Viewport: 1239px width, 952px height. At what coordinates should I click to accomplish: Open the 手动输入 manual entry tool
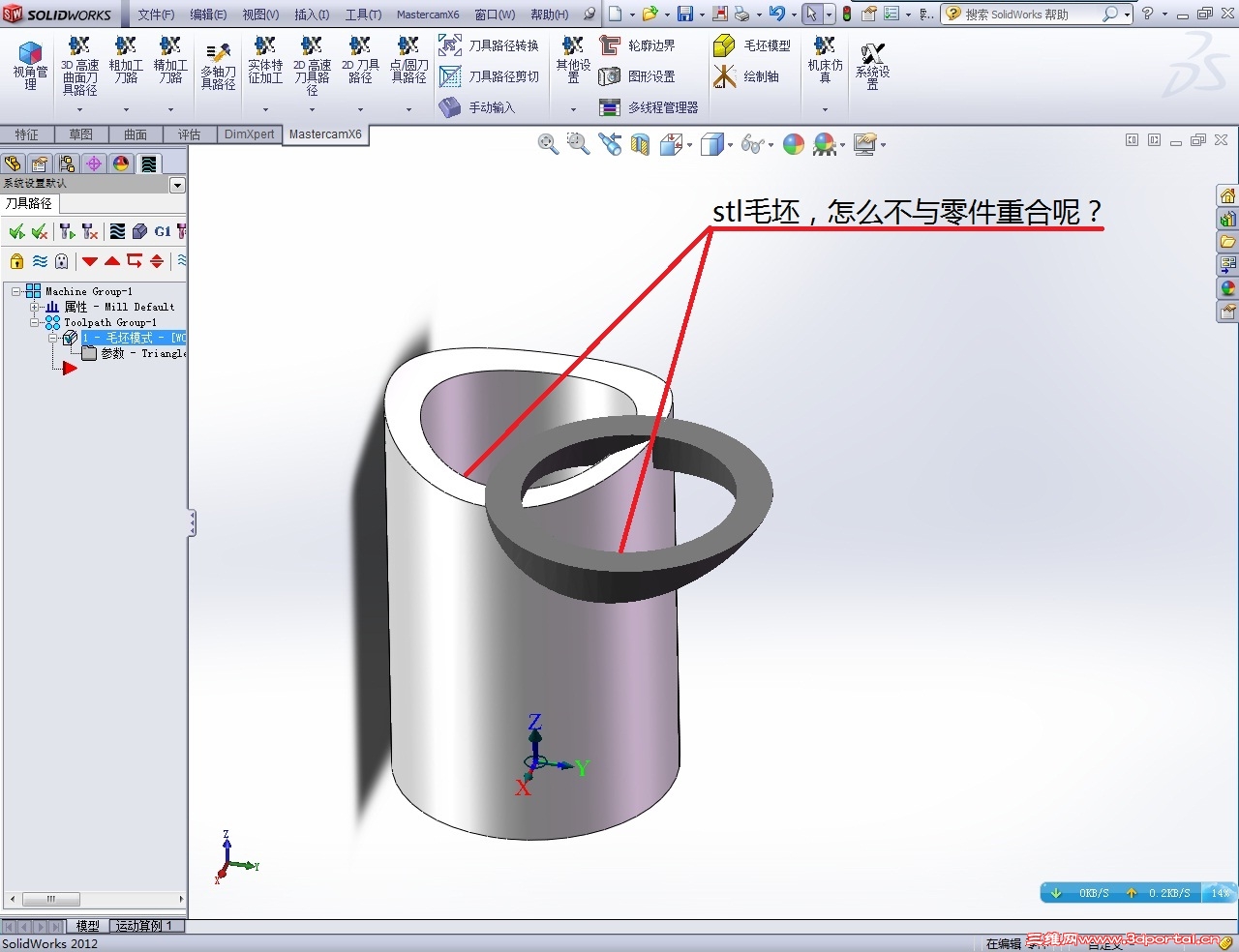coord(477,107)
